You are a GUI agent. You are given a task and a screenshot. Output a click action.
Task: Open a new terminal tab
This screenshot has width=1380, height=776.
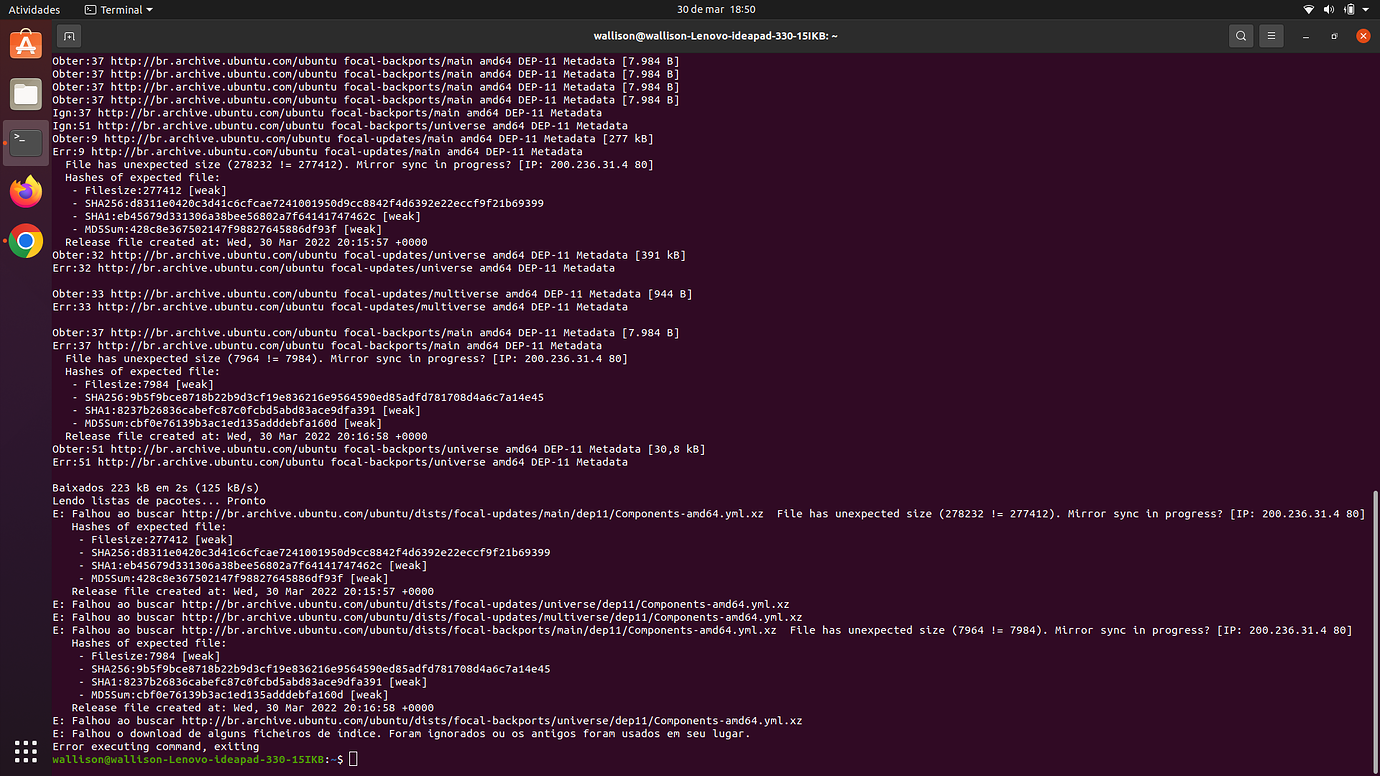pyautogui.click(x=69, y=36)
